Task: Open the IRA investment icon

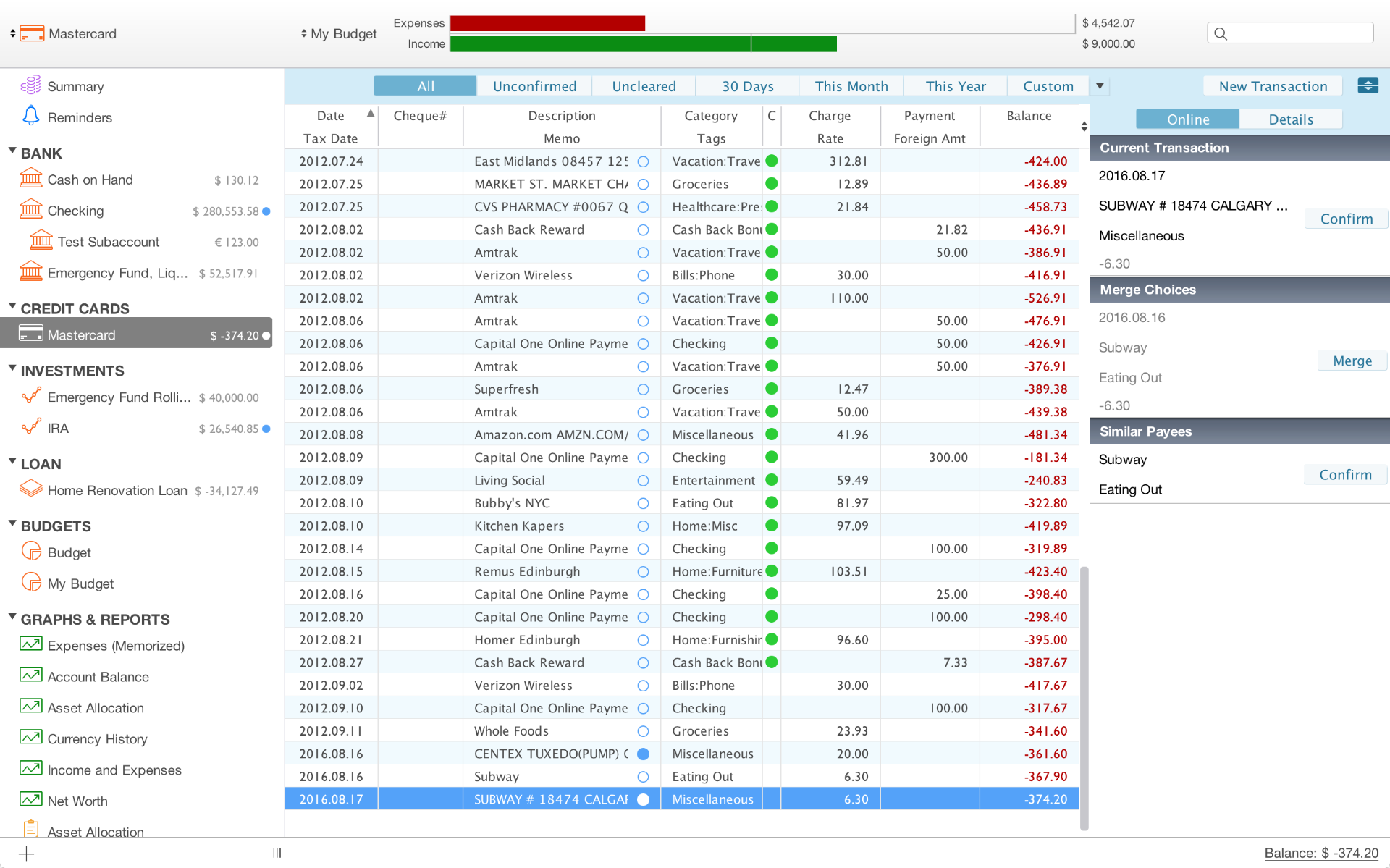Action: pos(30,427)
